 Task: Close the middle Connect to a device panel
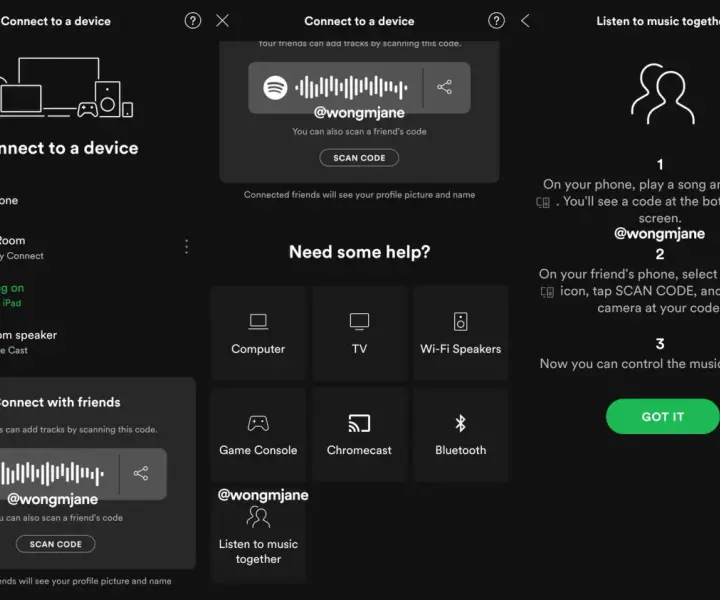point(223,21)
